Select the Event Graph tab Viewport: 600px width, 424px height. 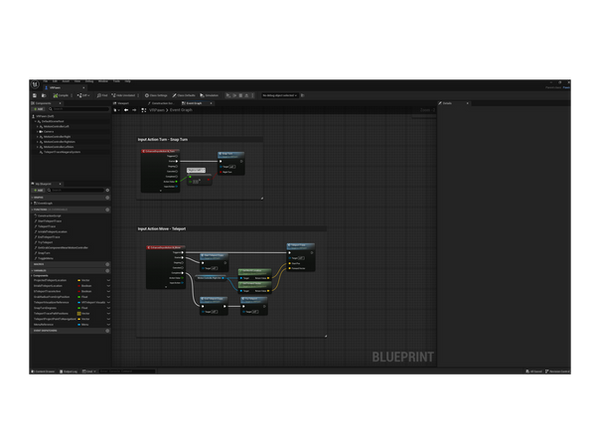click(192, 103)
